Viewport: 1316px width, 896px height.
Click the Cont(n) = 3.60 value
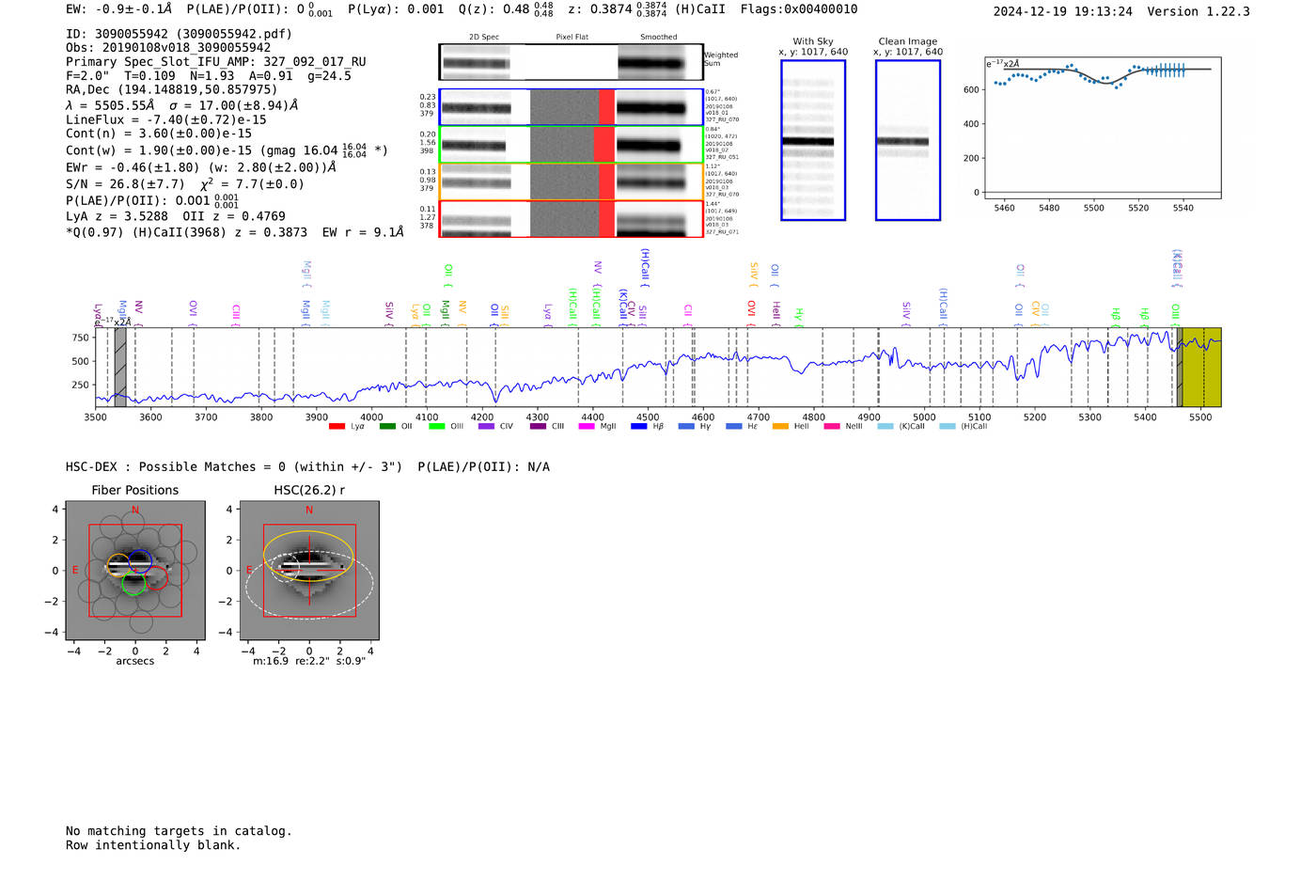coord(159,134)
